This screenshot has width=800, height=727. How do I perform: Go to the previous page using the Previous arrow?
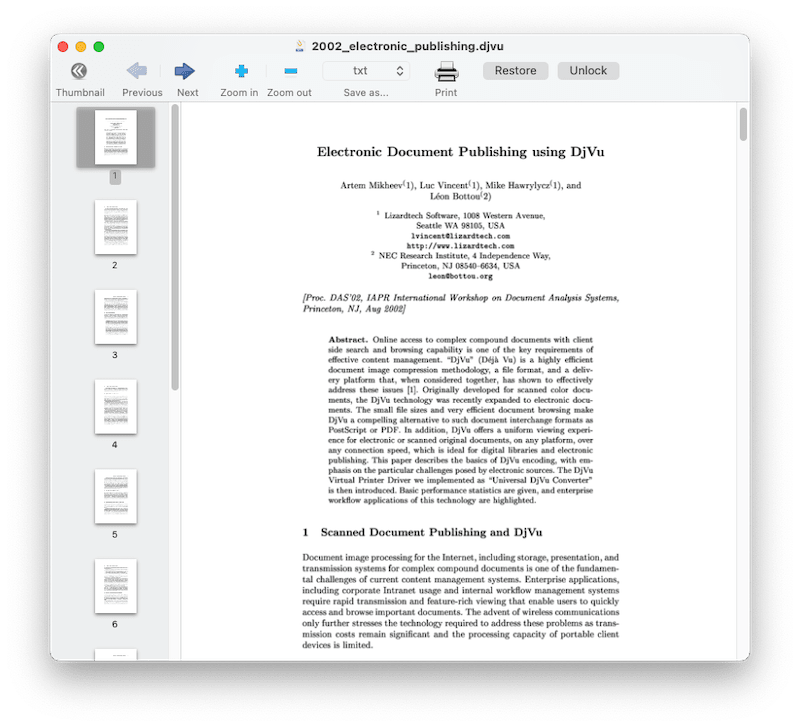136,70
